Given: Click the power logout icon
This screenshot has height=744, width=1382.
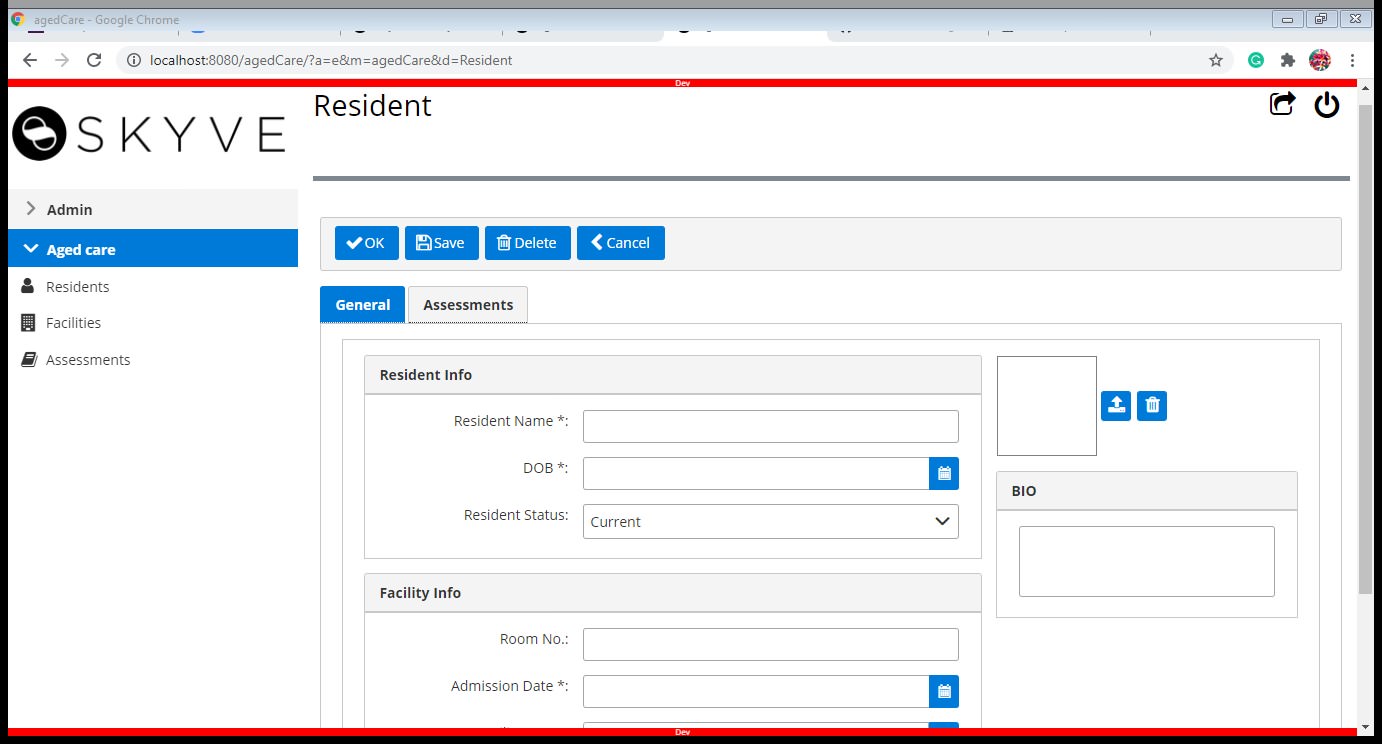Looking at the screenshot, I should 1327,104.
